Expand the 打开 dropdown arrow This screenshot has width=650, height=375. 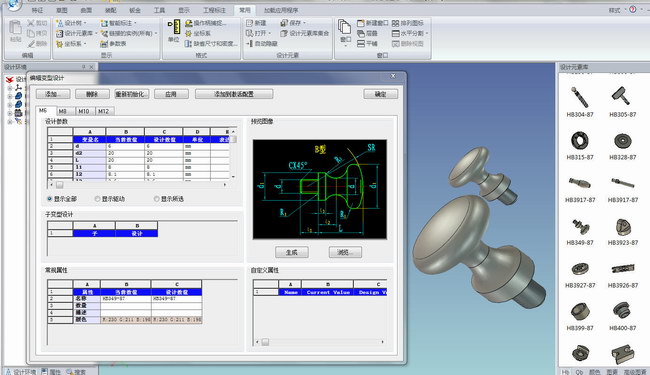point(270,33)
